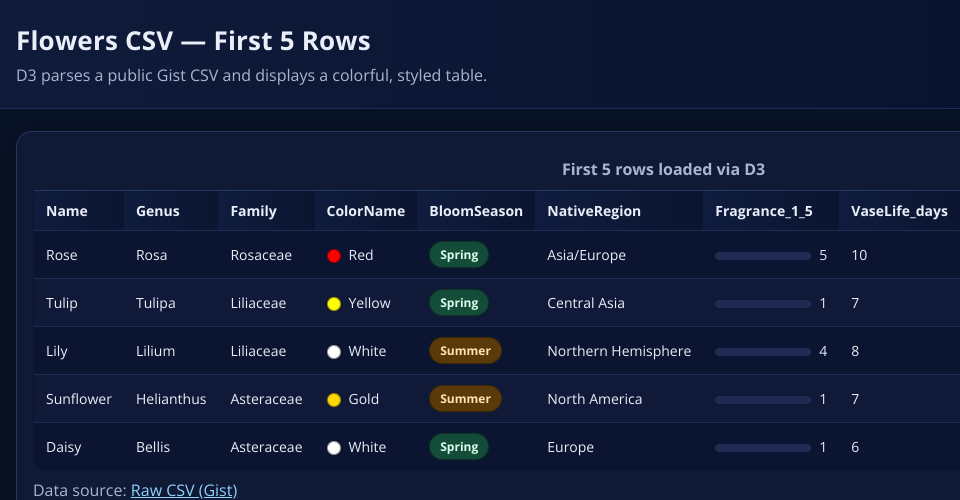960x500 pixels.
Task: Click the Spring badge in Daisy row
Action: point(459,447)
